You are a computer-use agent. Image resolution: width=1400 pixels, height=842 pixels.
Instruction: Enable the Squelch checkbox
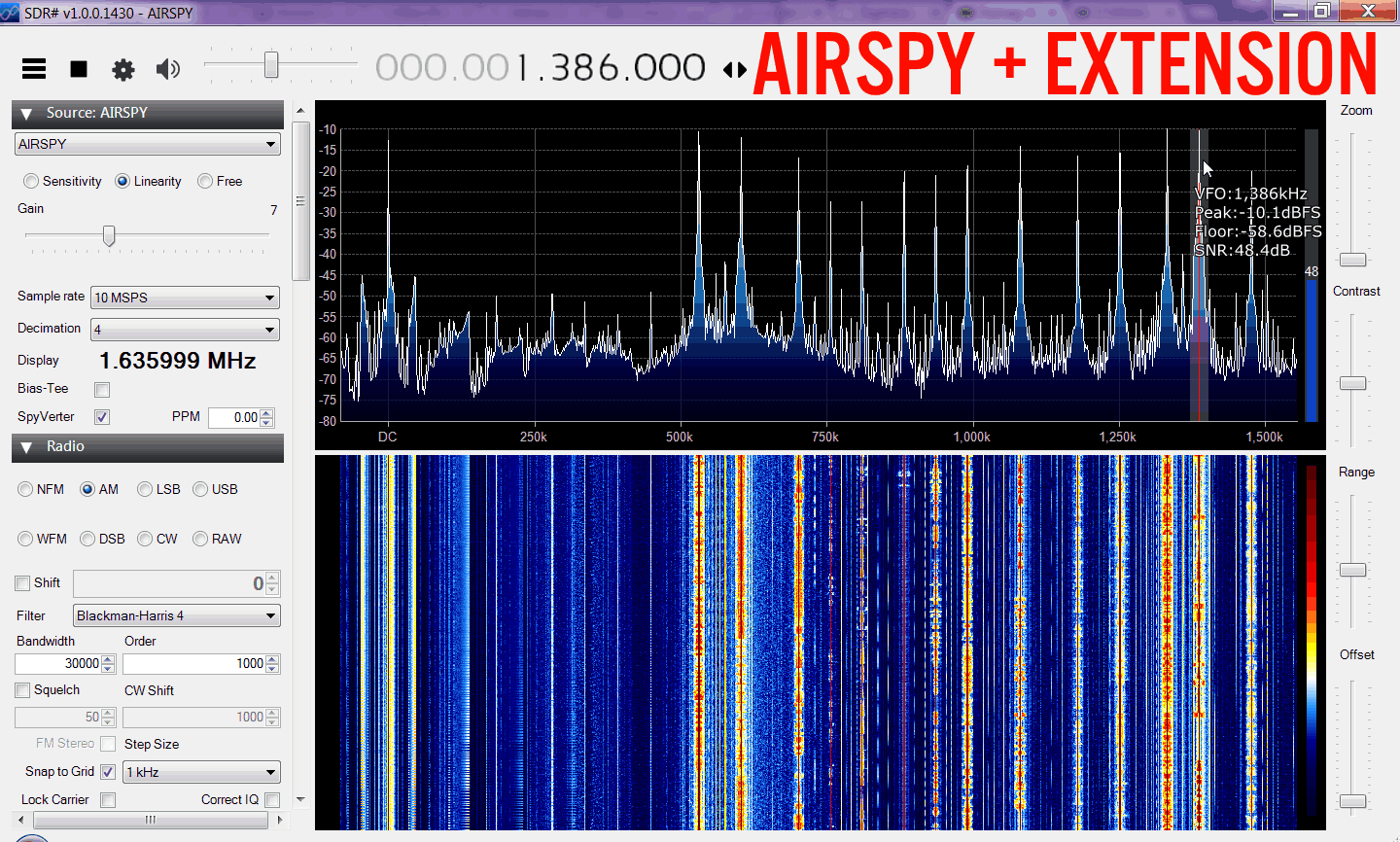22,690
